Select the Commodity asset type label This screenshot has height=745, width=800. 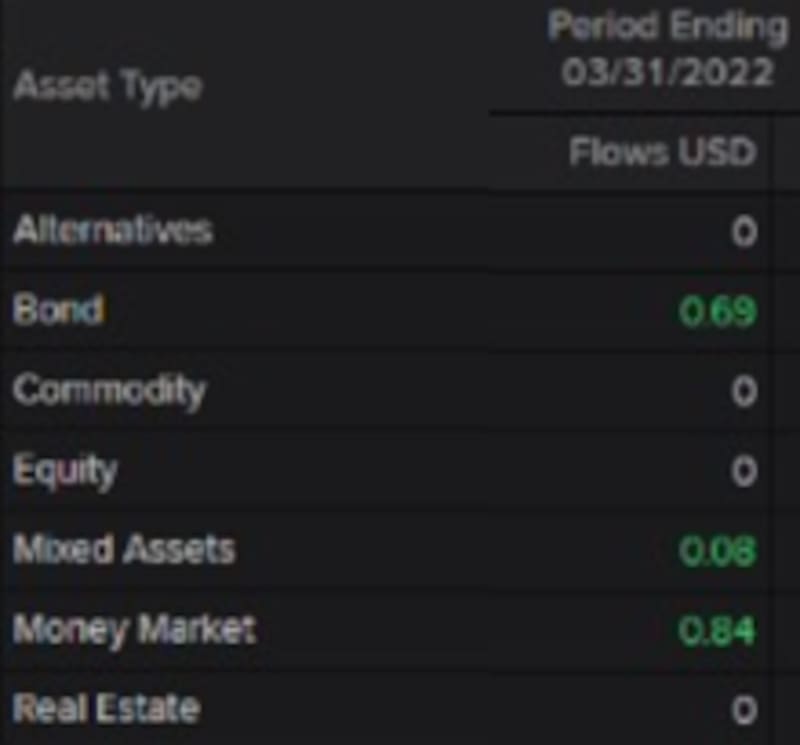coord(109,390)
